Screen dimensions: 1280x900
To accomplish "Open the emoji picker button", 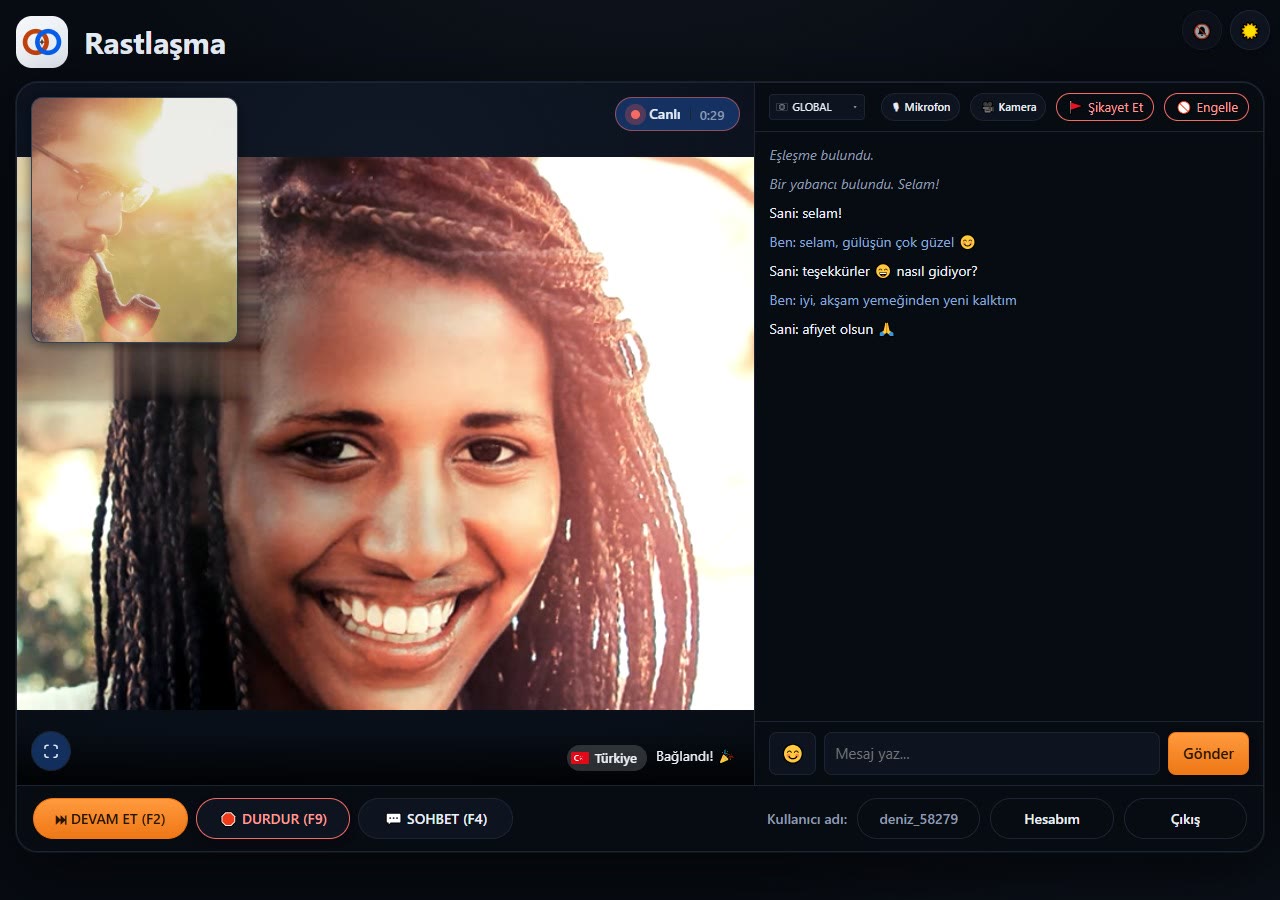I will point(792,754).
